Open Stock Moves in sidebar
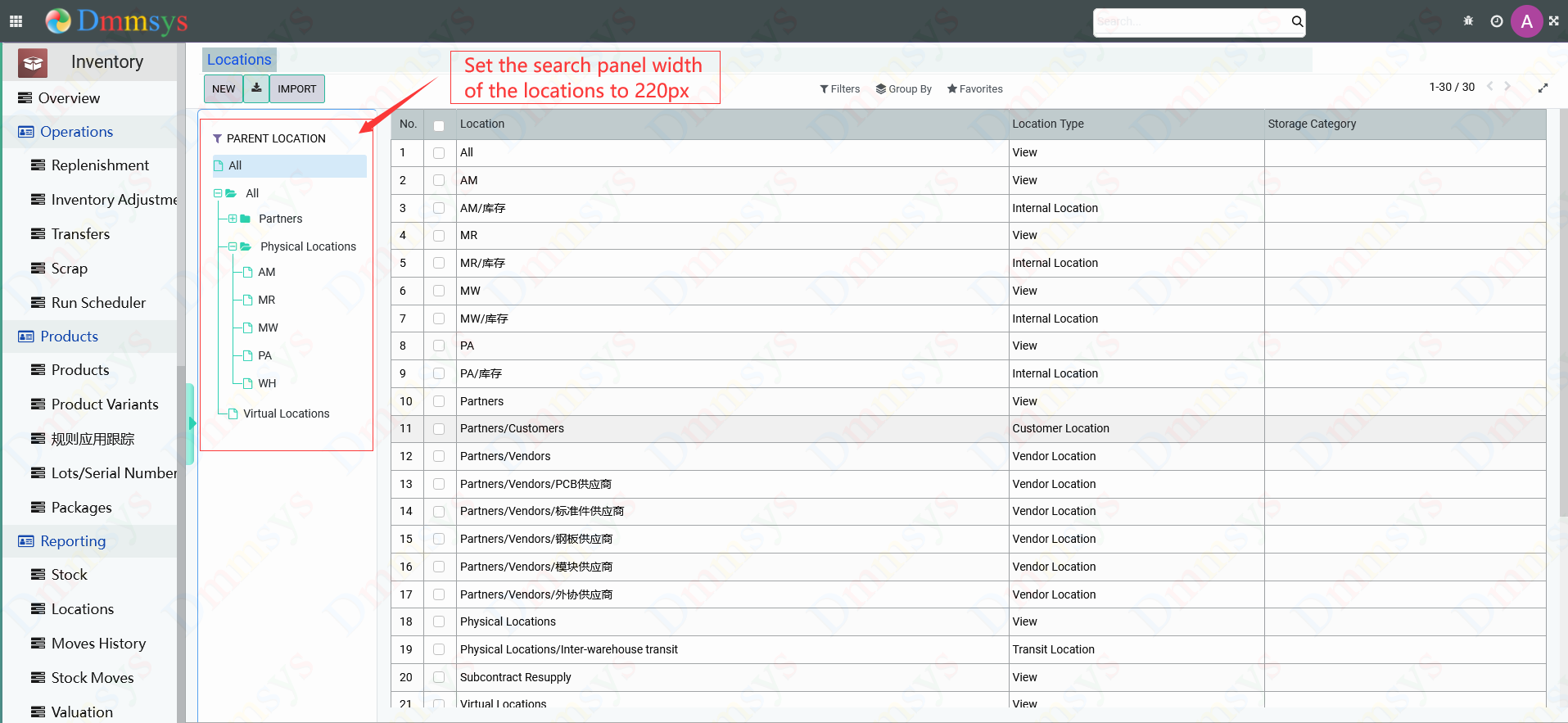This screenshot has height=723, width=1568. click(x=93, y=678)
